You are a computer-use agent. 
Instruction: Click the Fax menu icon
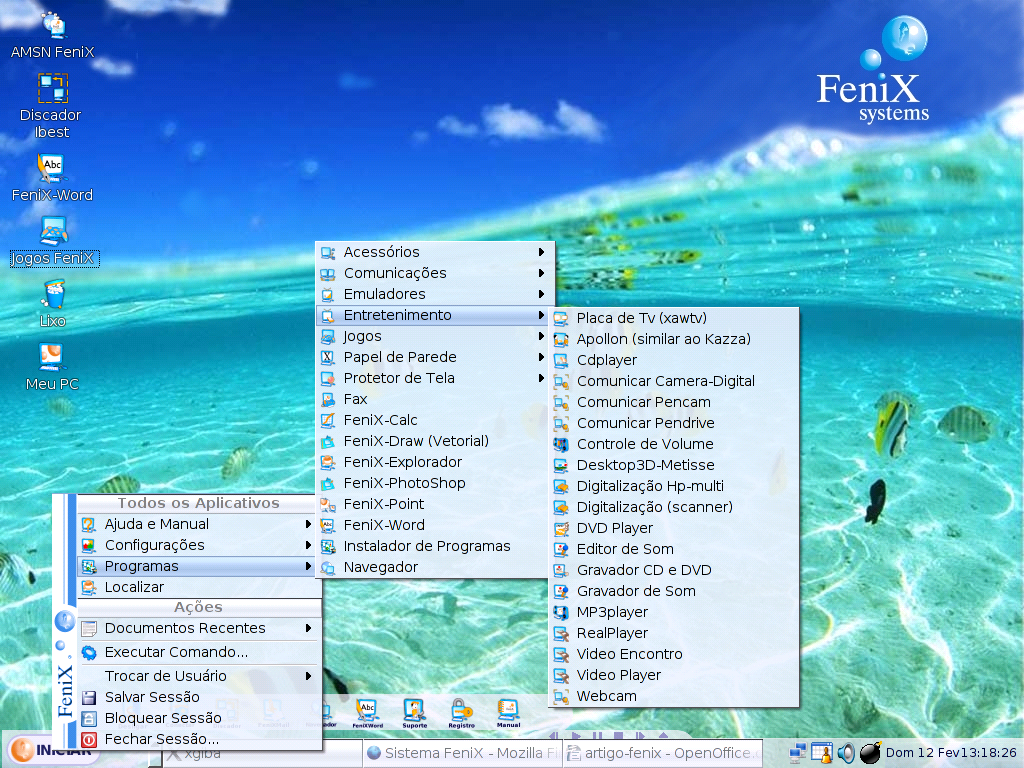328,400
